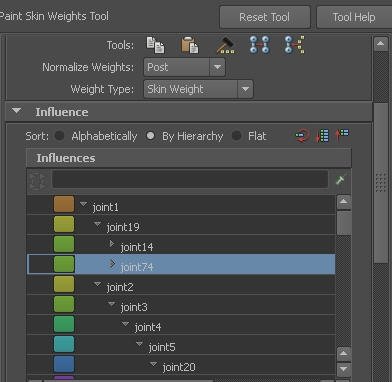Screen dimensions: 392x382
Task: Select the Alphabetically sort radio button
Action: 60,136
